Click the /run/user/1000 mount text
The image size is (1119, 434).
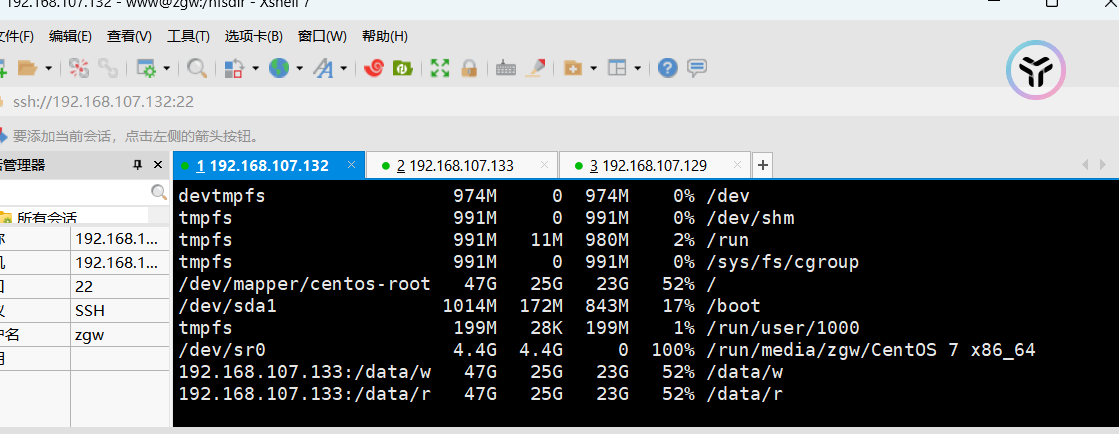pyautogui.click(x=782, y=328)
